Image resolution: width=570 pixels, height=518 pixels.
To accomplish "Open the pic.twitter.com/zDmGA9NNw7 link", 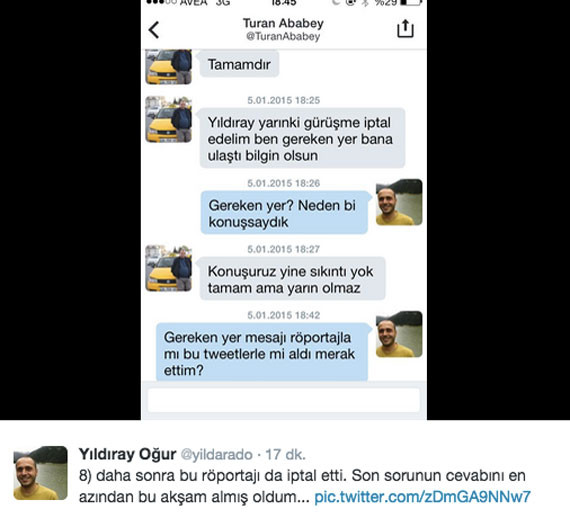I will pos(422,497).
